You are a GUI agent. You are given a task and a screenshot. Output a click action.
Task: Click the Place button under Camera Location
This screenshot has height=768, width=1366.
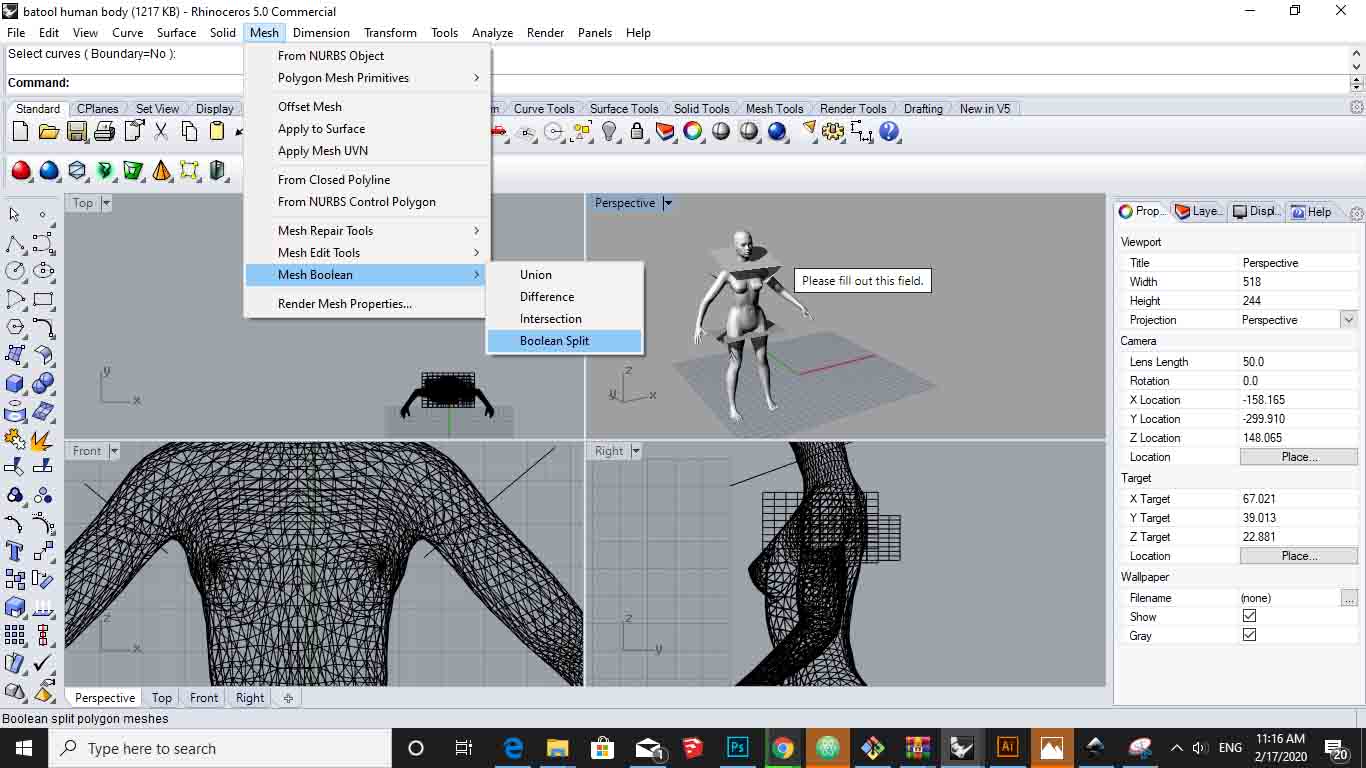click(x=1299, y=457)
